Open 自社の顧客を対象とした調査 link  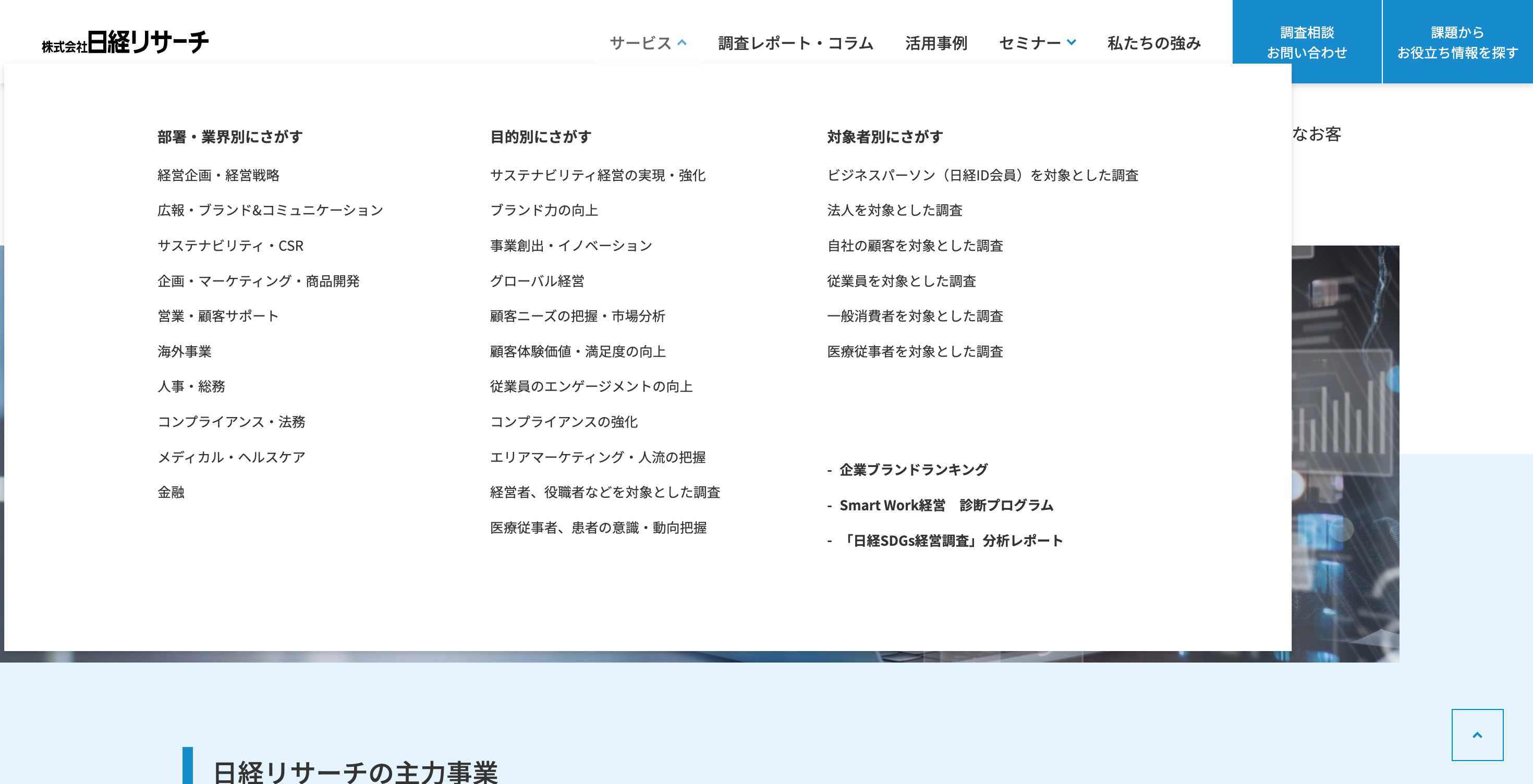[x=915, y=246]
